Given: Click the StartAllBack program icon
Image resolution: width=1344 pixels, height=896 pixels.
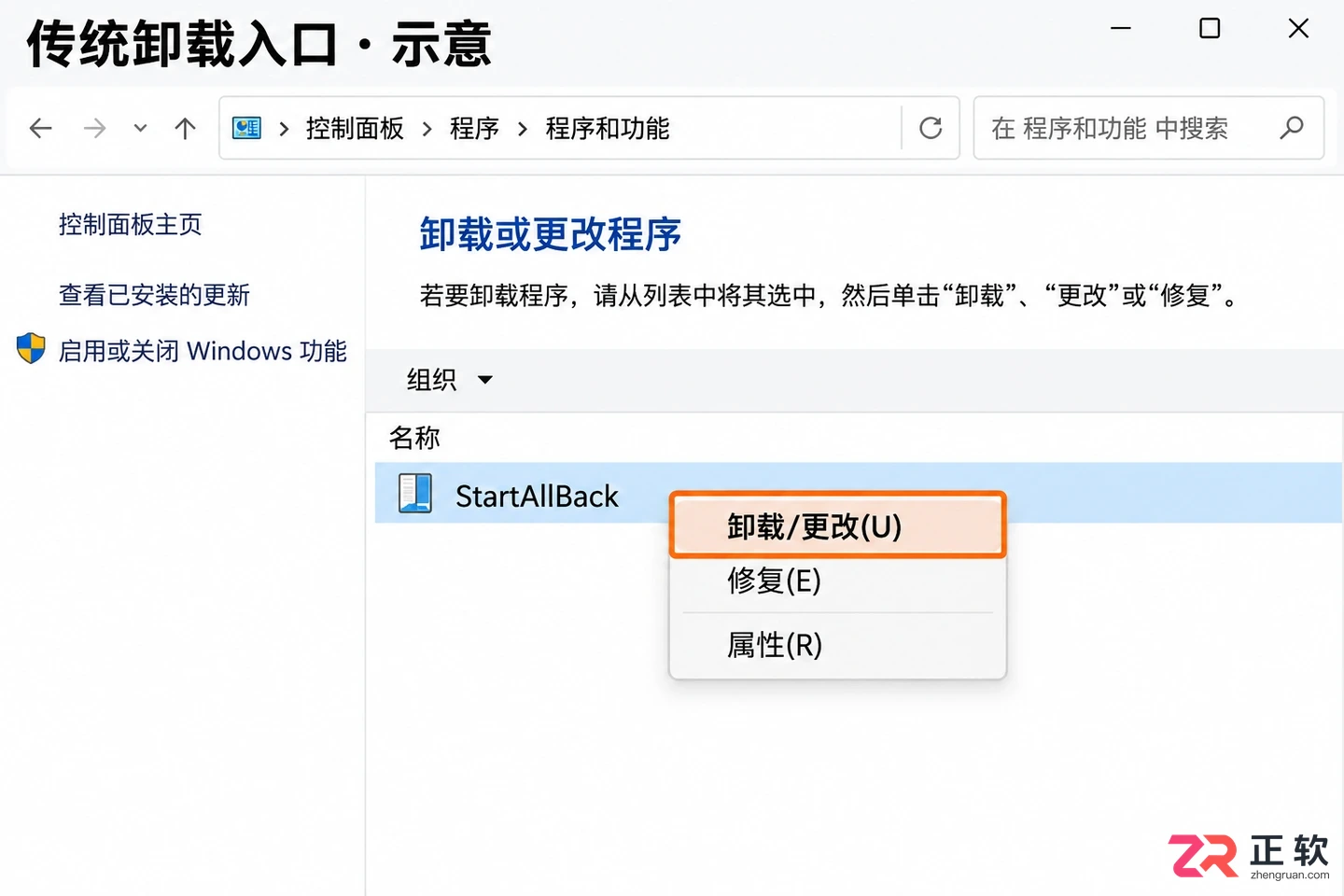Looking at the screenshot, I should pos(415,494).
